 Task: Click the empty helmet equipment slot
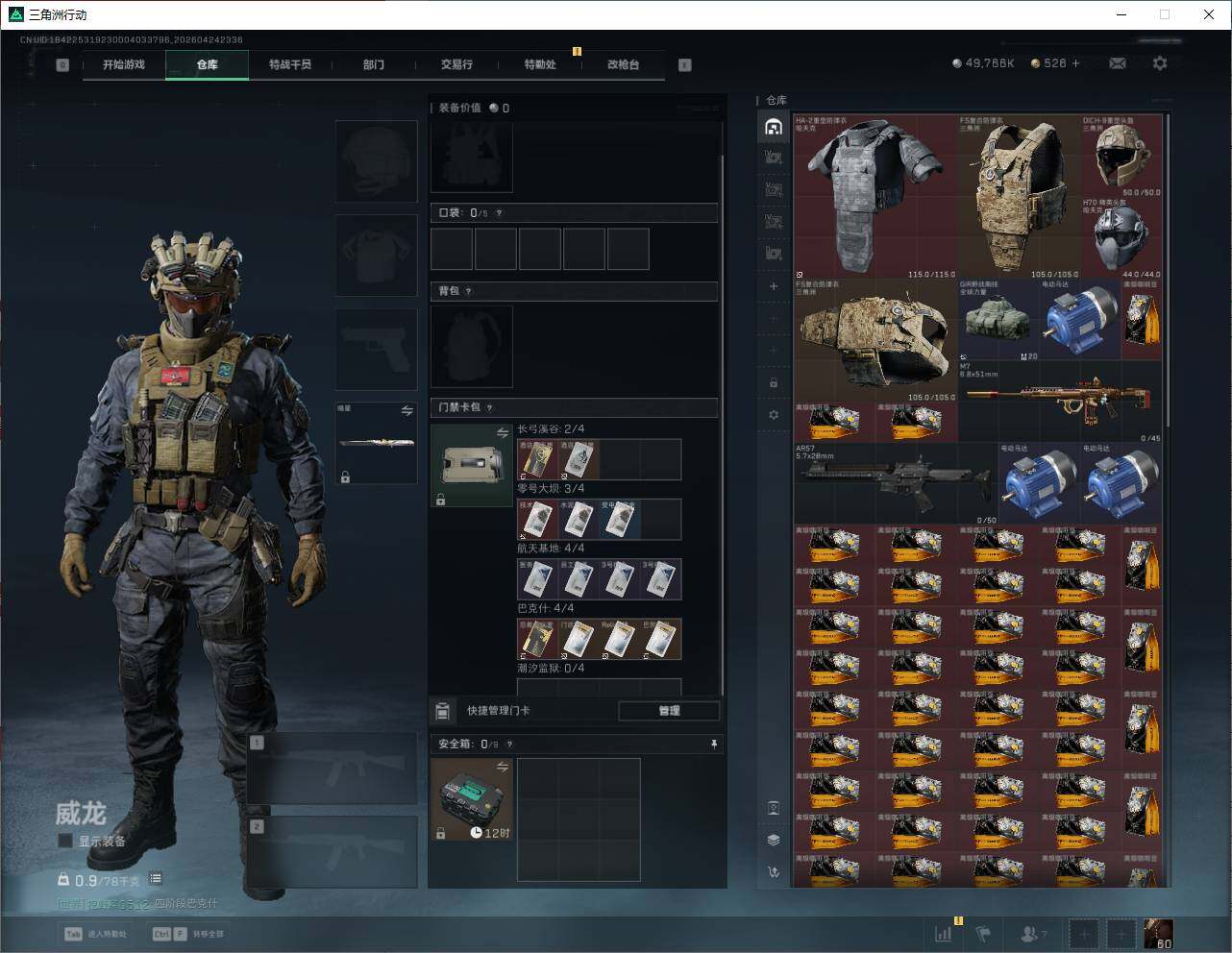point(376,160)
